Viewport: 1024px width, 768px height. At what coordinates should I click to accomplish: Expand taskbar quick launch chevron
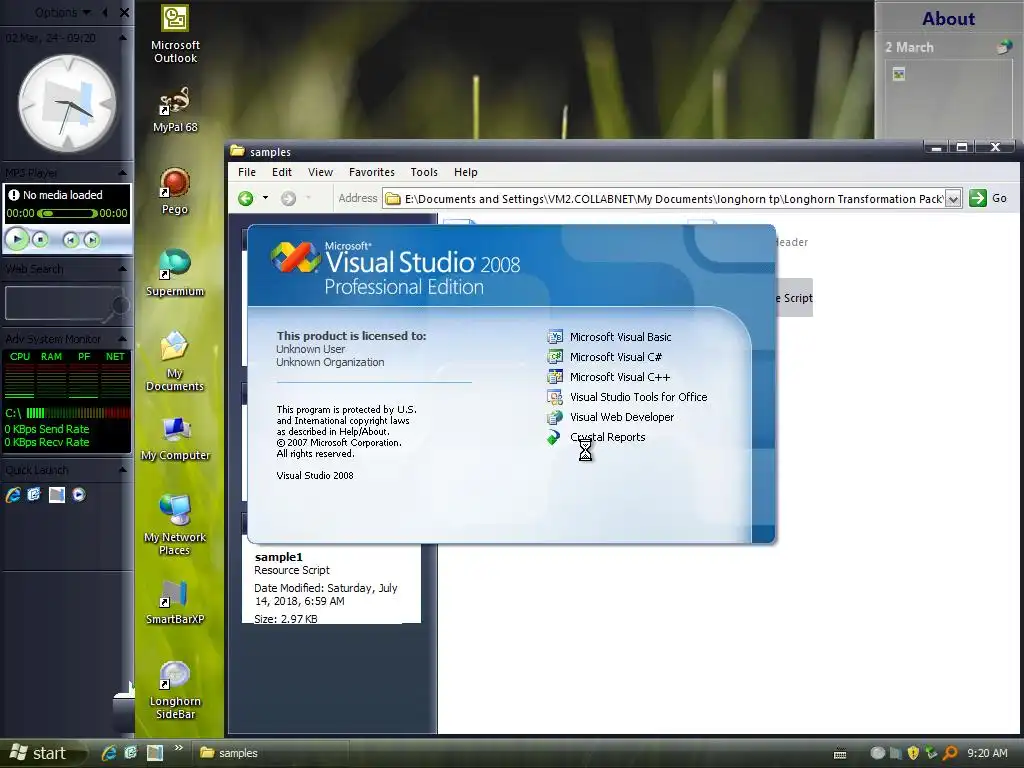coord(178,748)
